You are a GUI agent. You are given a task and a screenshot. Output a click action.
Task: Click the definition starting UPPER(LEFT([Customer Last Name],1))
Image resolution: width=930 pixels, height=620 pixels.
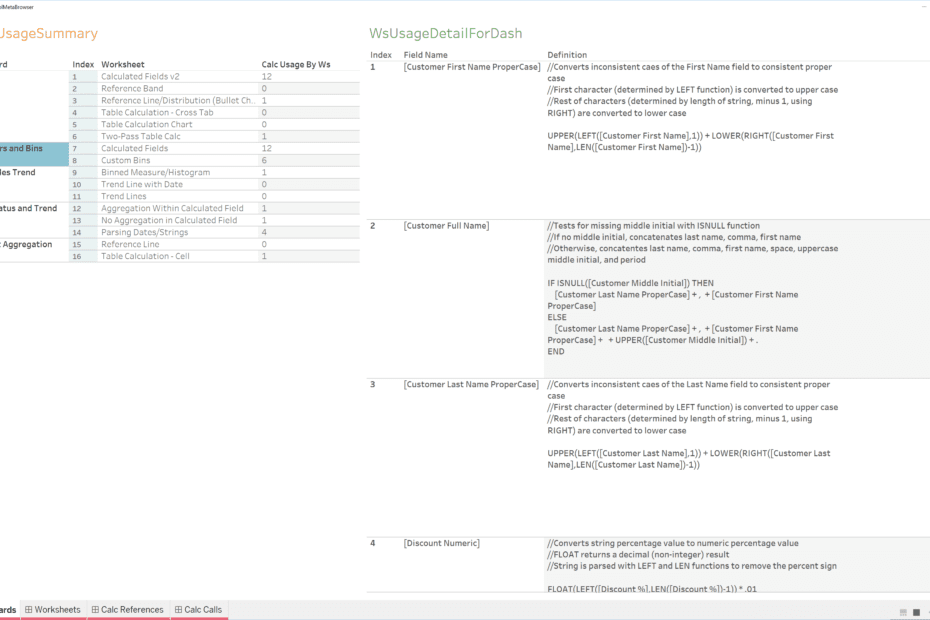click(689, 459)
